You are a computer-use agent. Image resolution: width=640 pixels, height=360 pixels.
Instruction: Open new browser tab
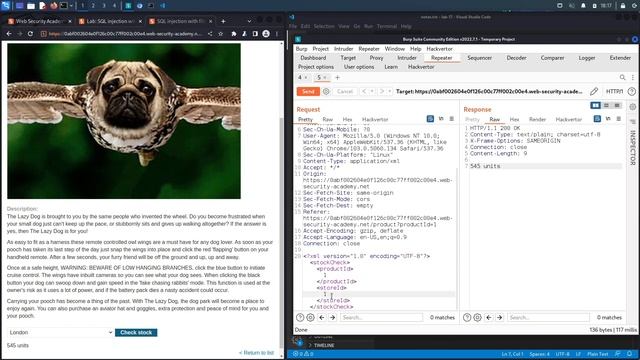point(223,21)
